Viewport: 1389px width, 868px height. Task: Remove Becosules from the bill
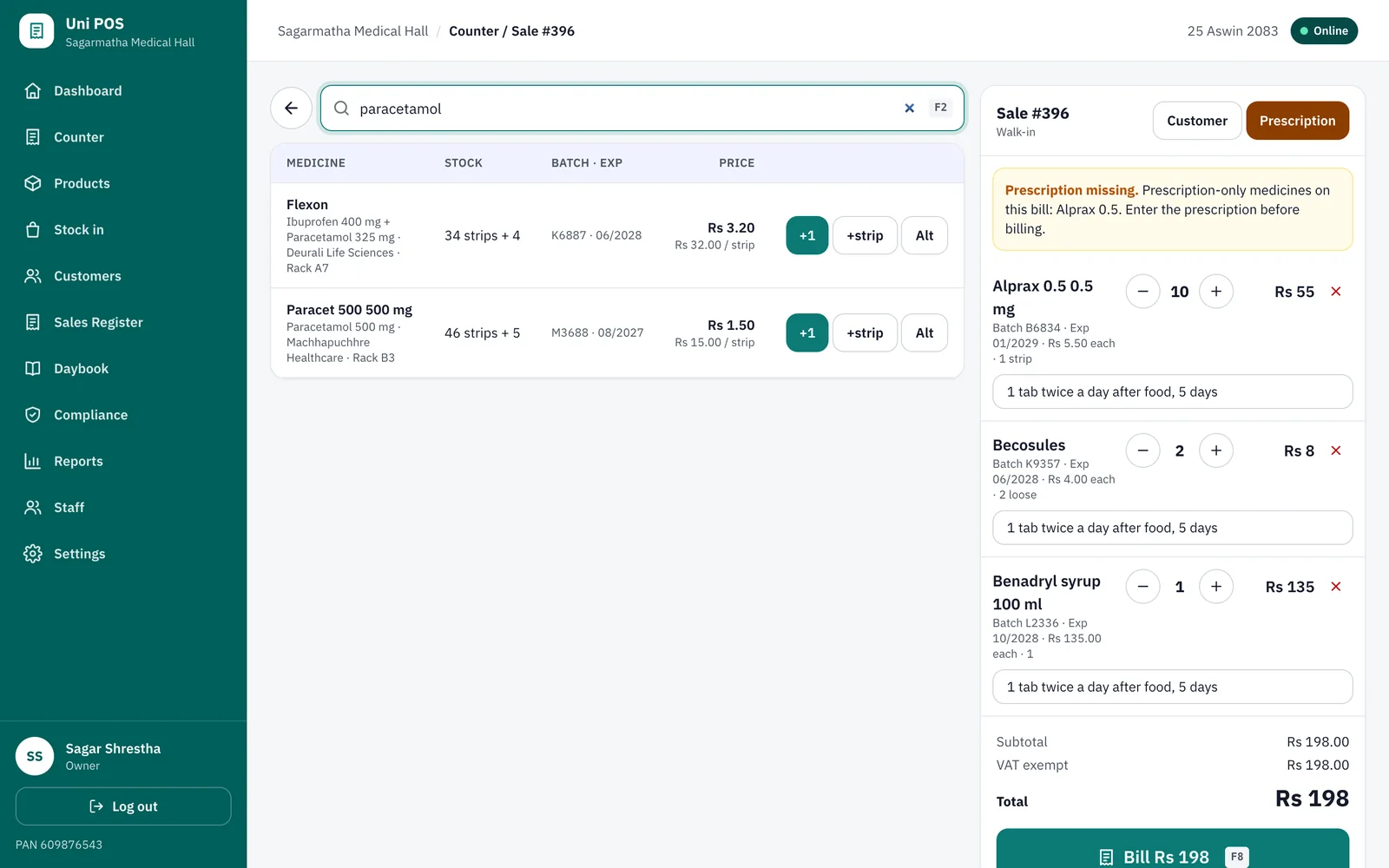(1336, 450)
